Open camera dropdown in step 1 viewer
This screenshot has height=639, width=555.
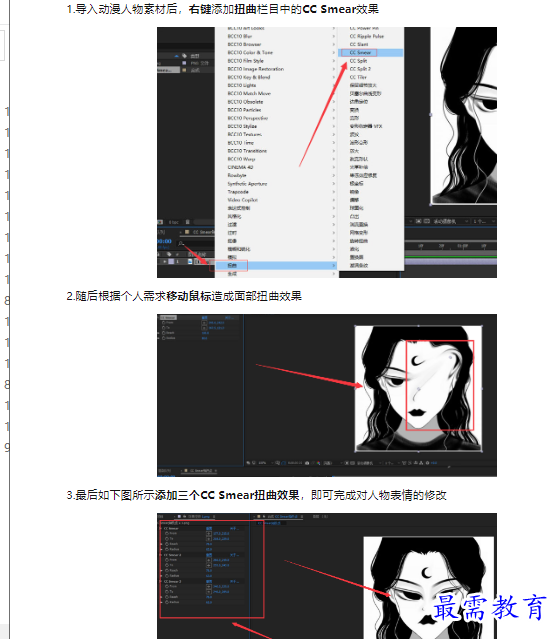click(450, 221)
